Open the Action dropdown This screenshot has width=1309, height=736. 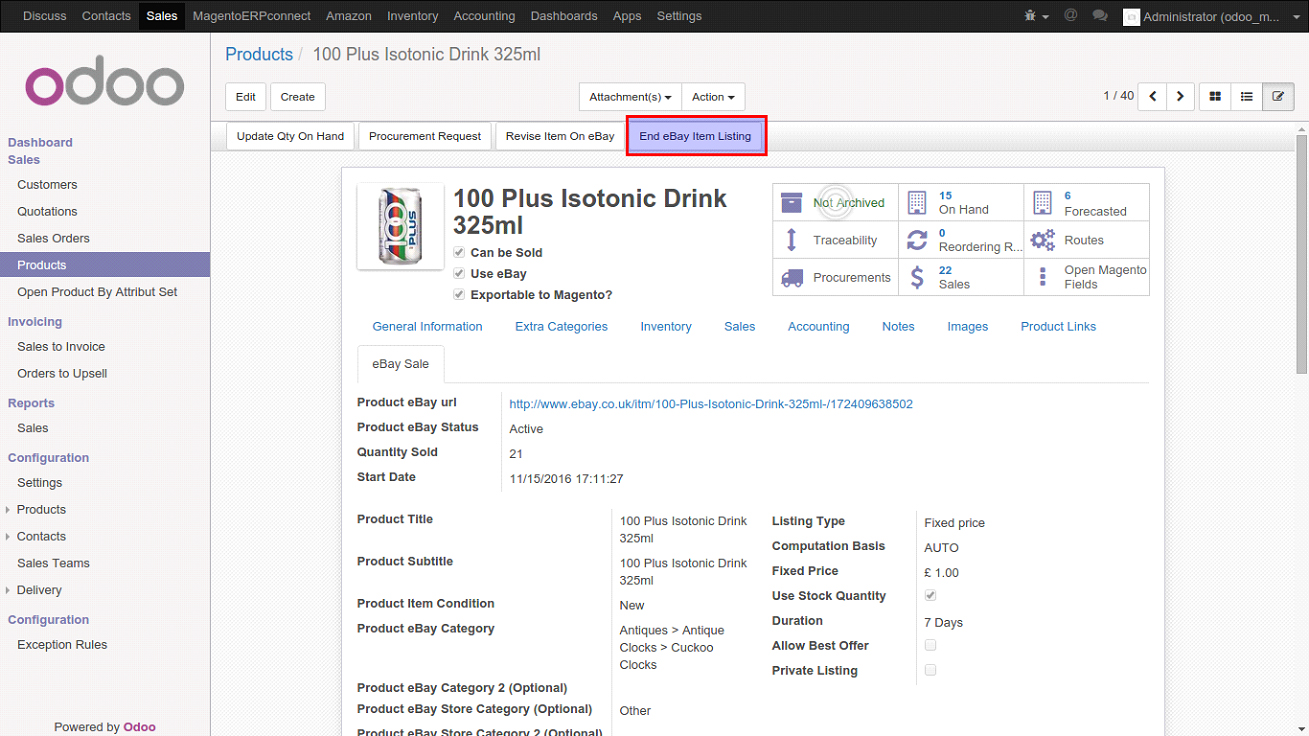pyautogui.click(x=713, y=97)
